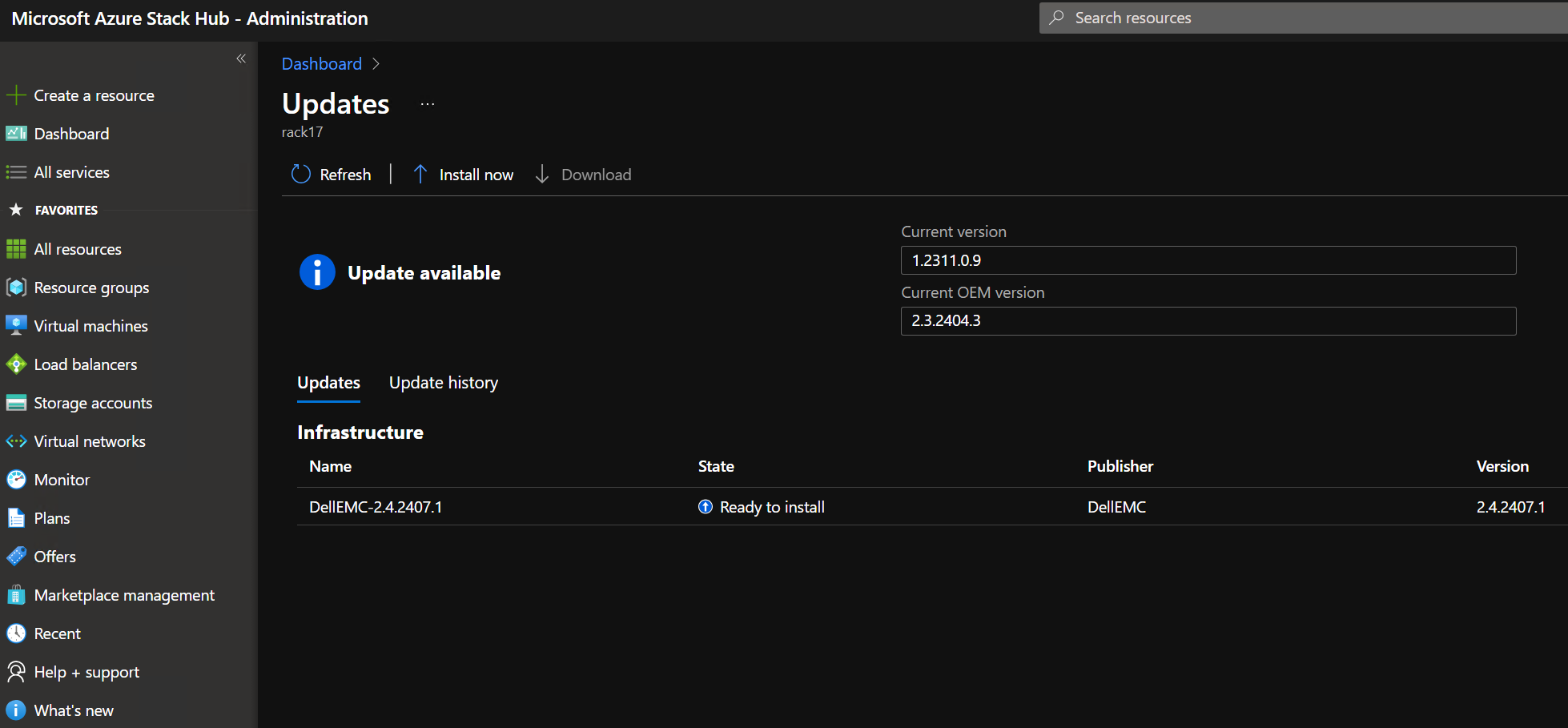Click the Virtual networks icon
1568x728 pixels.
16,441
